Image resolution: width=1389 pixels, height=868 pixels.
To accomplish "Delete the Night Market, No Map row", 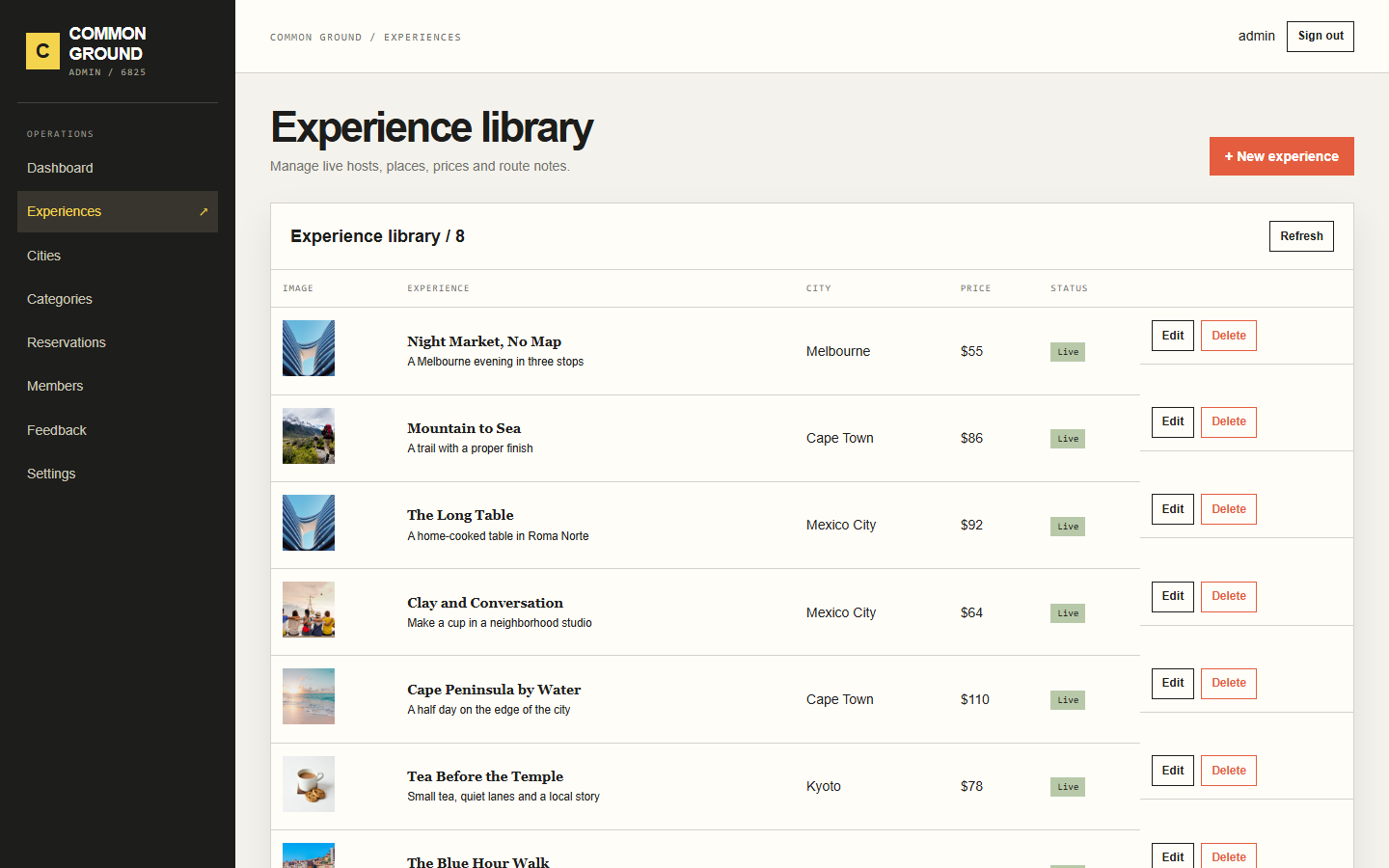I will coord(1229,336).
